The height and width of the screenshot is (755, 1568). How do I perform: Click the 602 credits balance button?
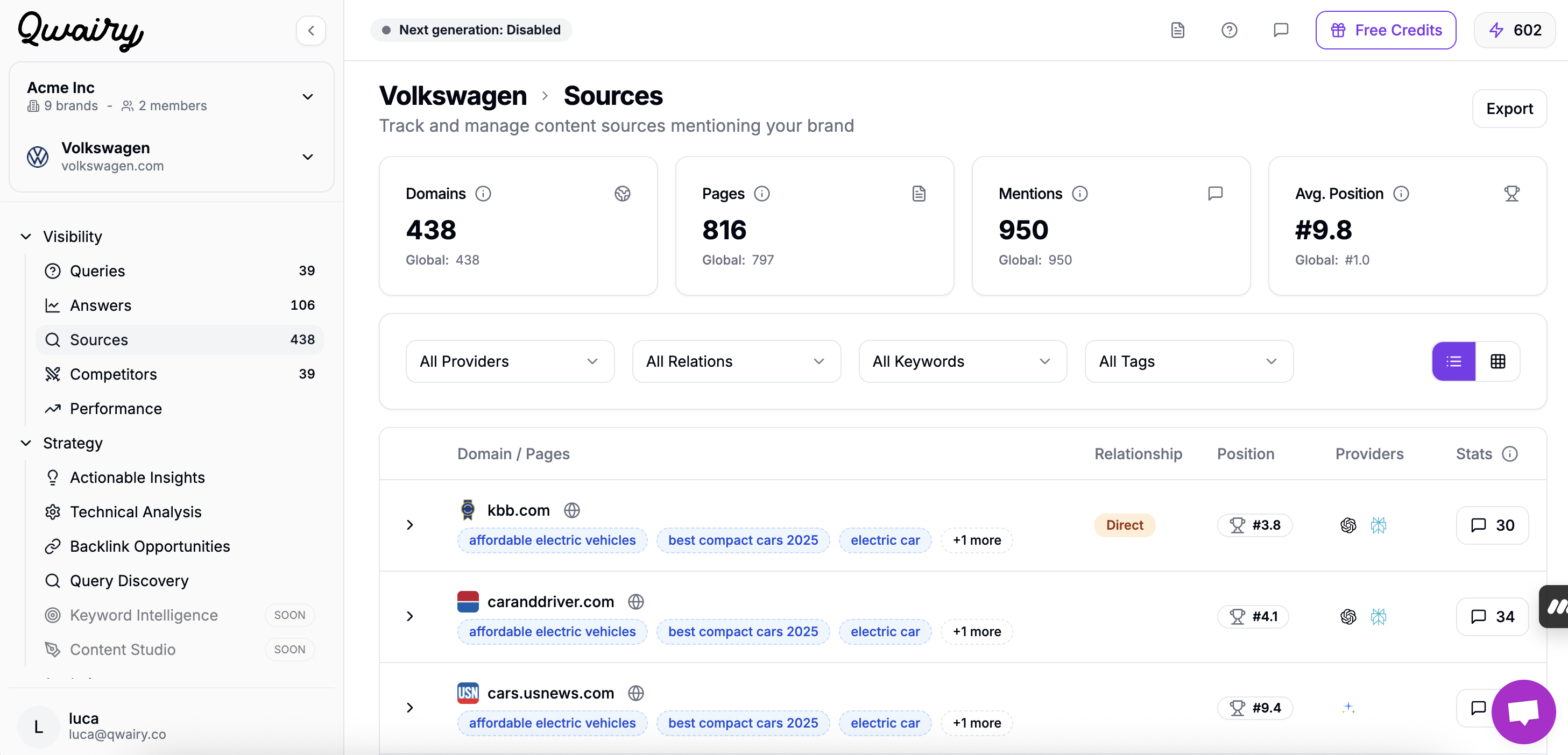point(1515,30)
